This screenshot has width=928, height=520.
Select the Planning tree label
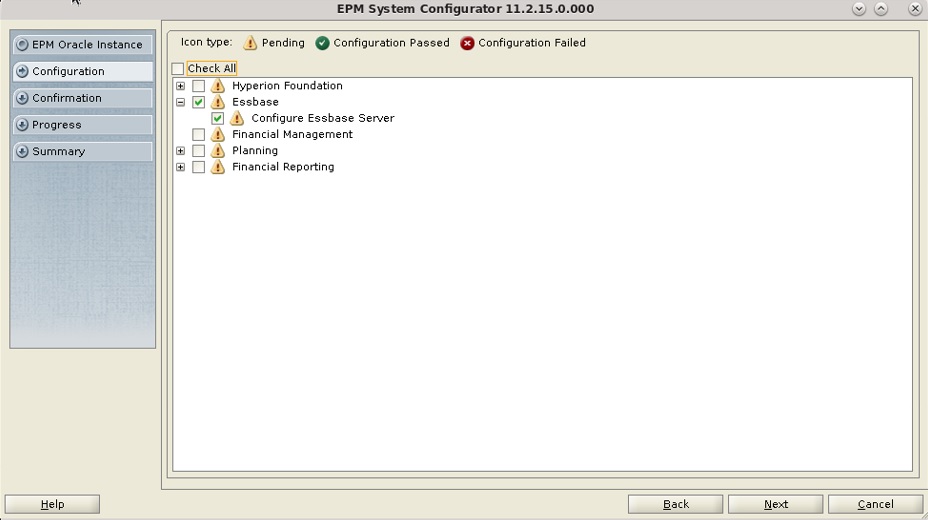click(x=254, y=150)
